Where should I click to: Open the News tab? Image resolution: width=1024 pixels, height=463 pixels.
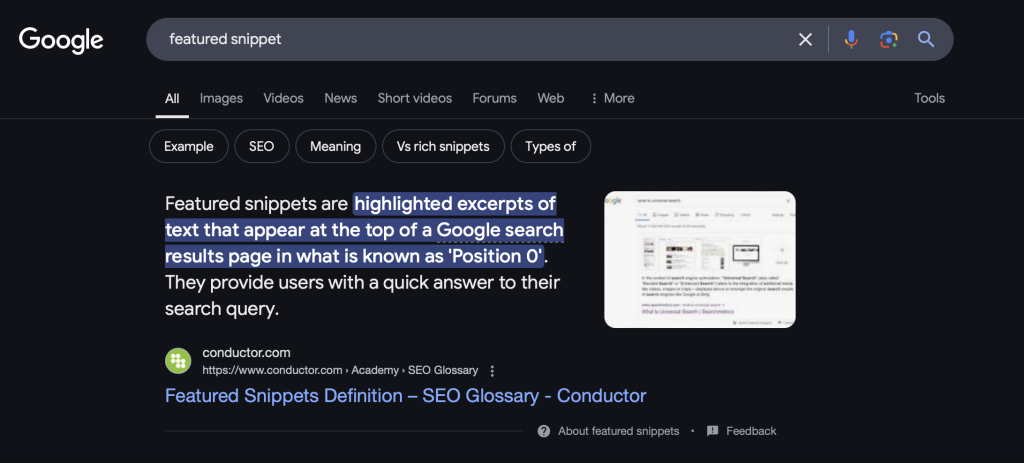coord(340,99)
